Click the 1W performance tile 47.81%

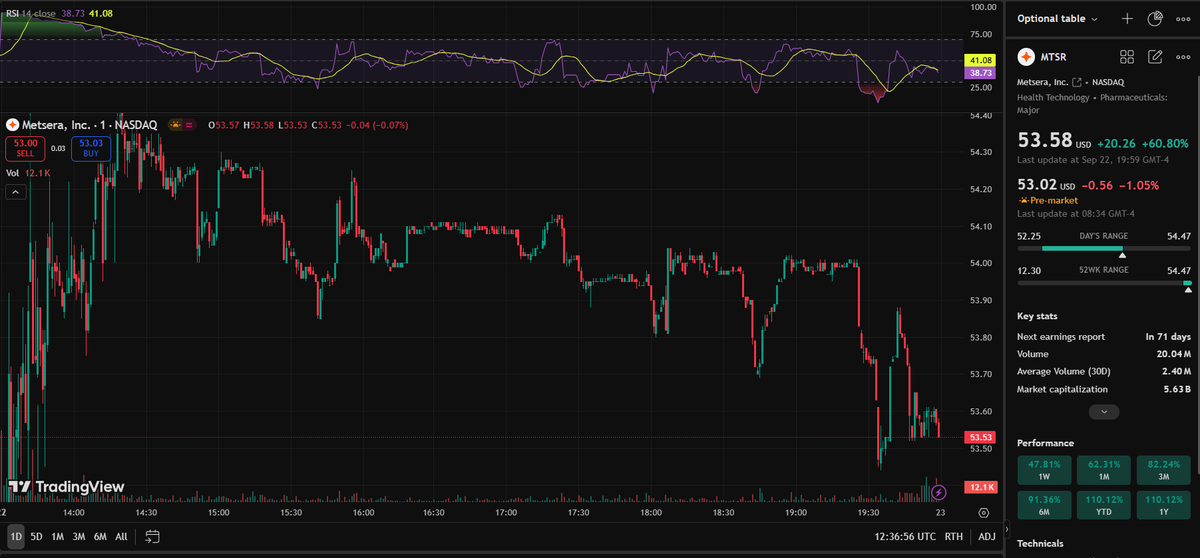pyautogui.click(x=1044, y=470)
